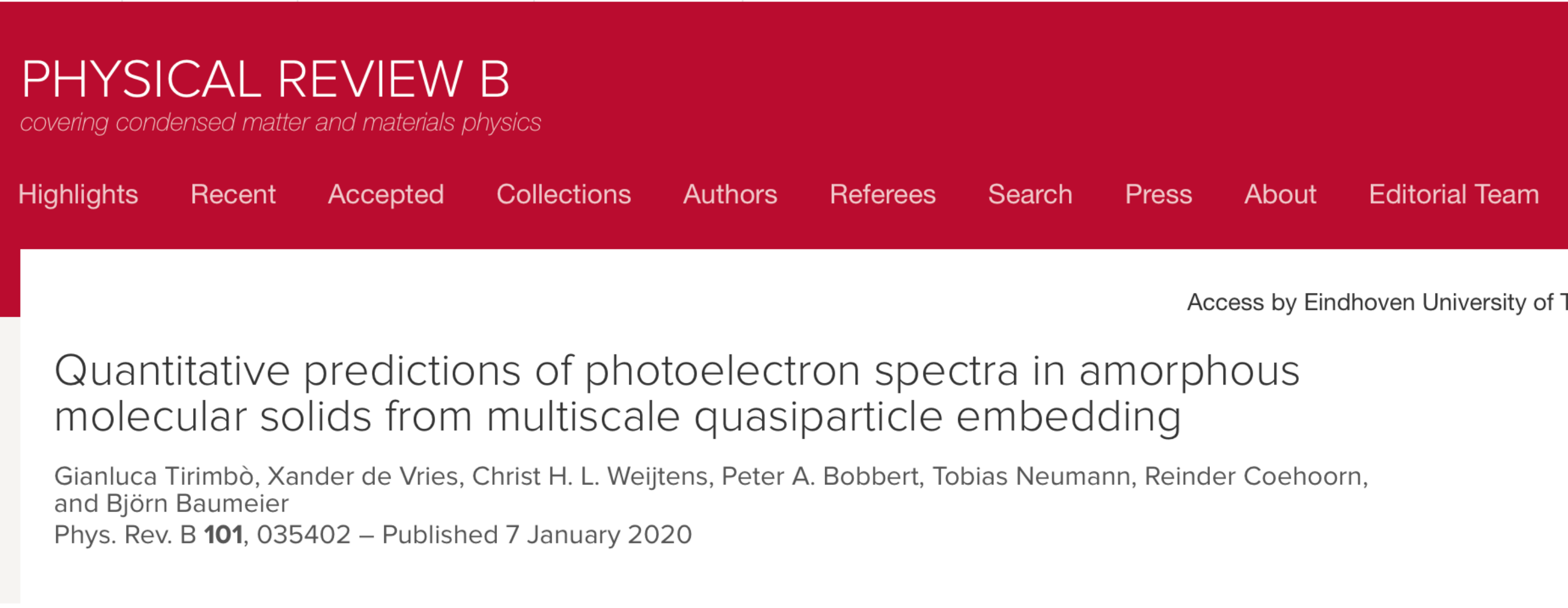
Task: Navigate to Collections
Action: (564, 195)
